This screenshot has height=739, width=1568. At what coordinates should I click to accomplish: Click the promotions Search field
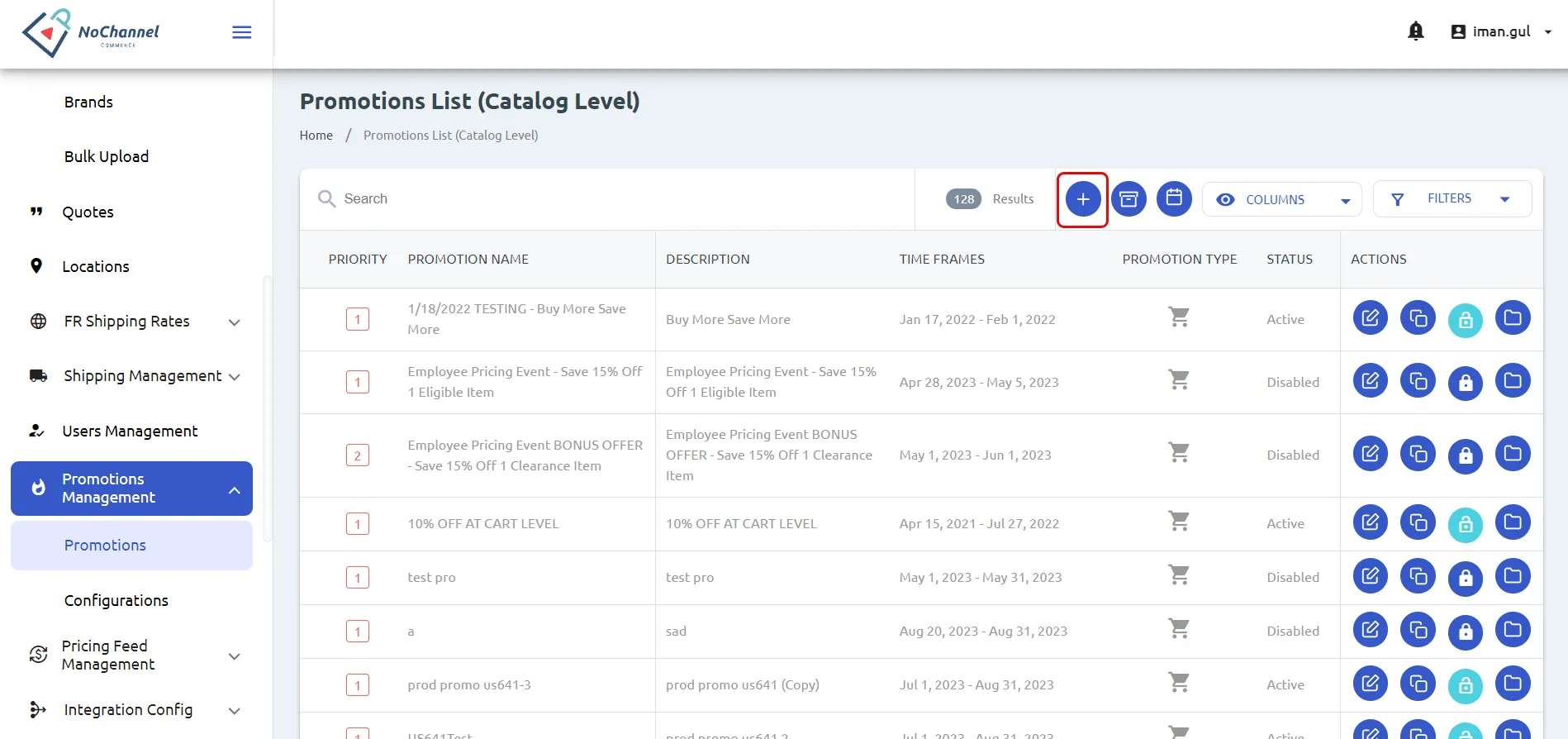pyautogui.click(x=607, y=199)
